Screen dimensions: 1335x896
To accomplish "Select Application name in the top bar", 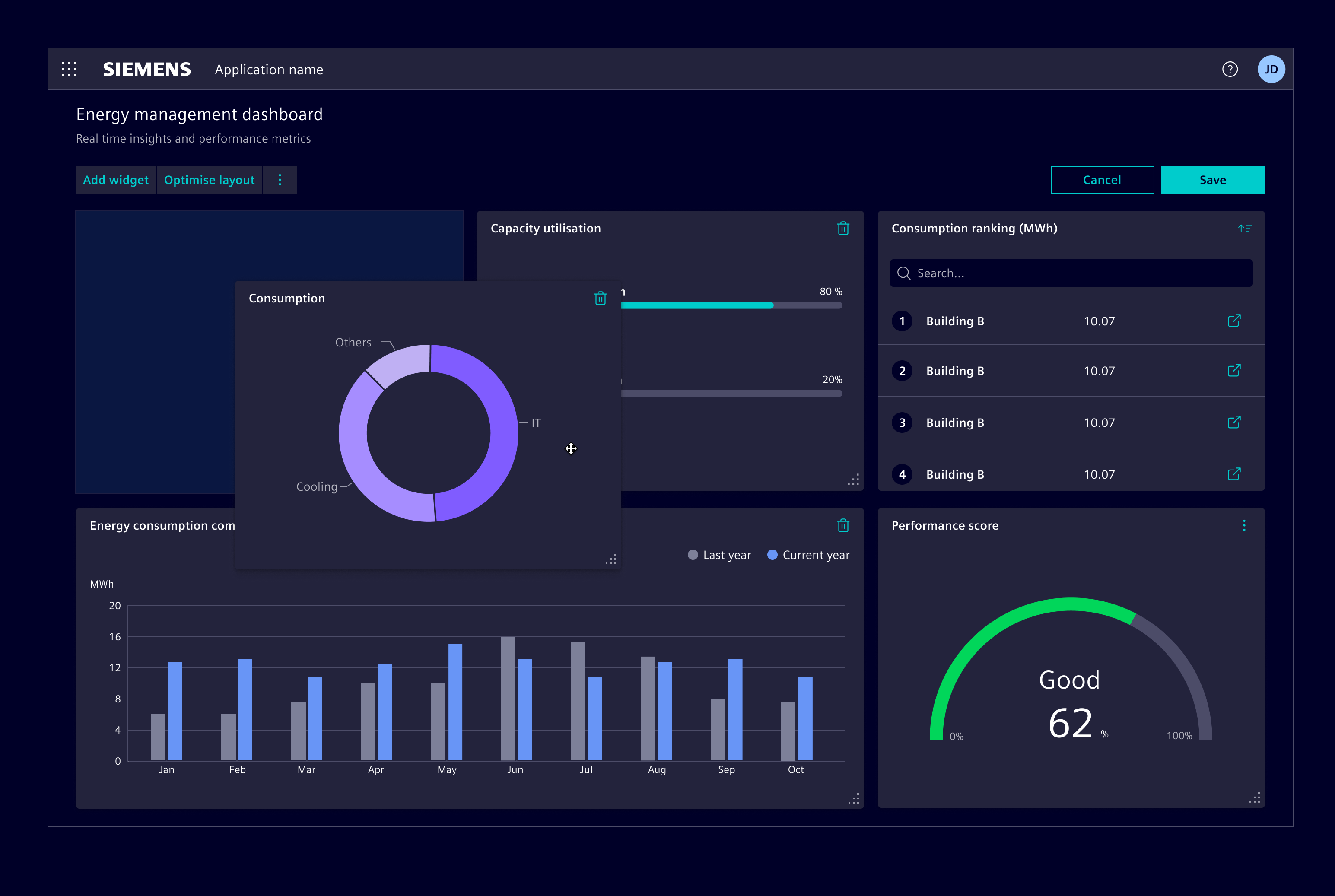I will pyautogui.click(x=269, y=69).
